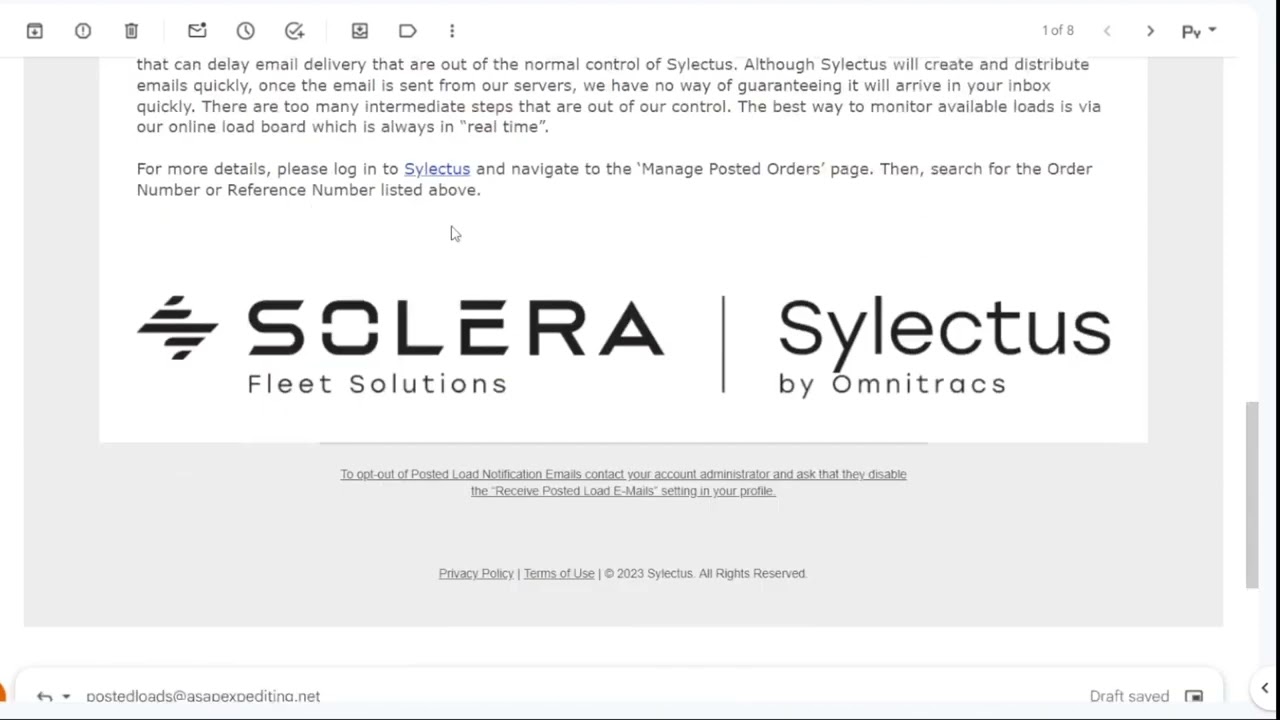
Task: Open Terms of Use link
Action: [x=559, y=573]
